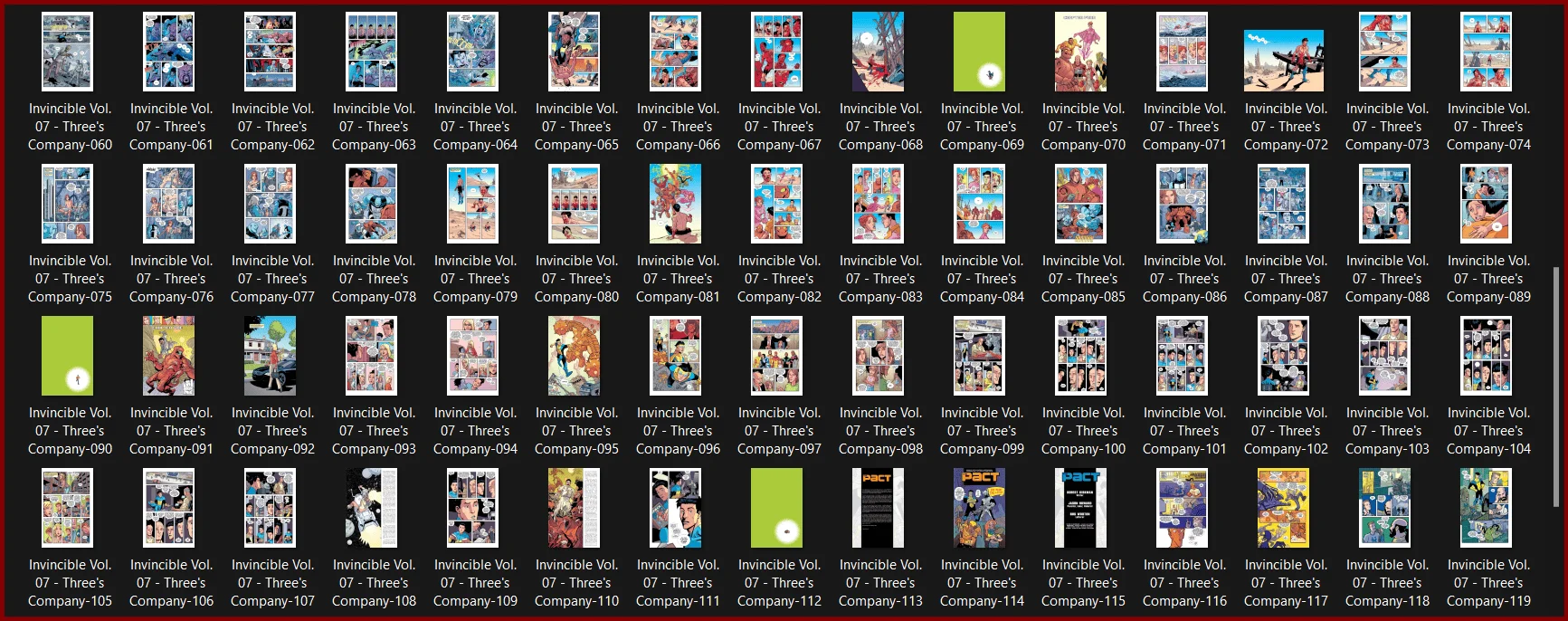1568x621 pixels.
Task: Click the Three's Company-065 comic page thumbnail
Action: point(574,52)
